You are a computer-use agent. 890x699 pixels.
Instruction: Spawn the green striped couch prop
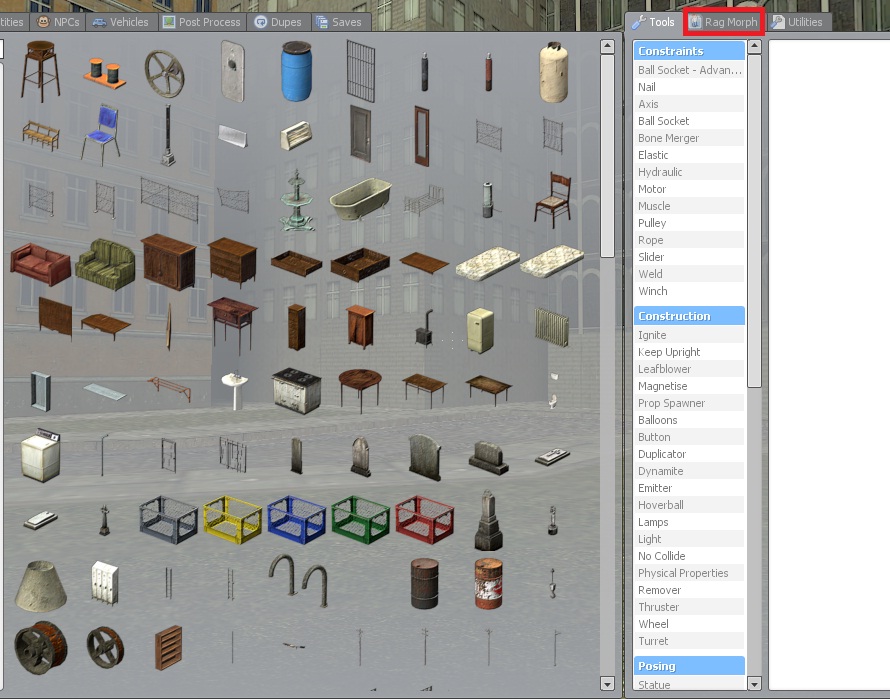coord(106,264)
